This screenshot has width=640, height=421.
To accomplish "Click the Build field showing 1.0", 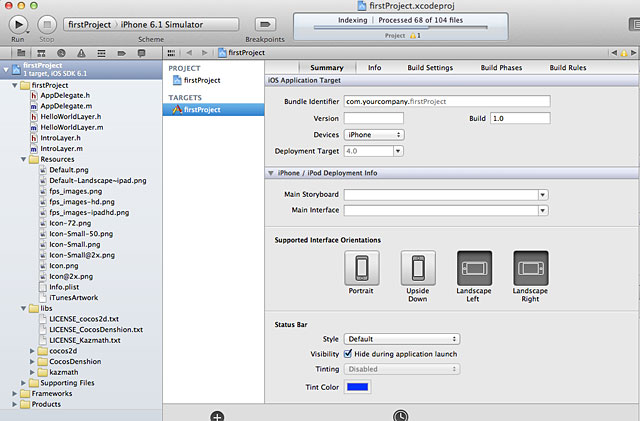I will [x=520, y=118].
